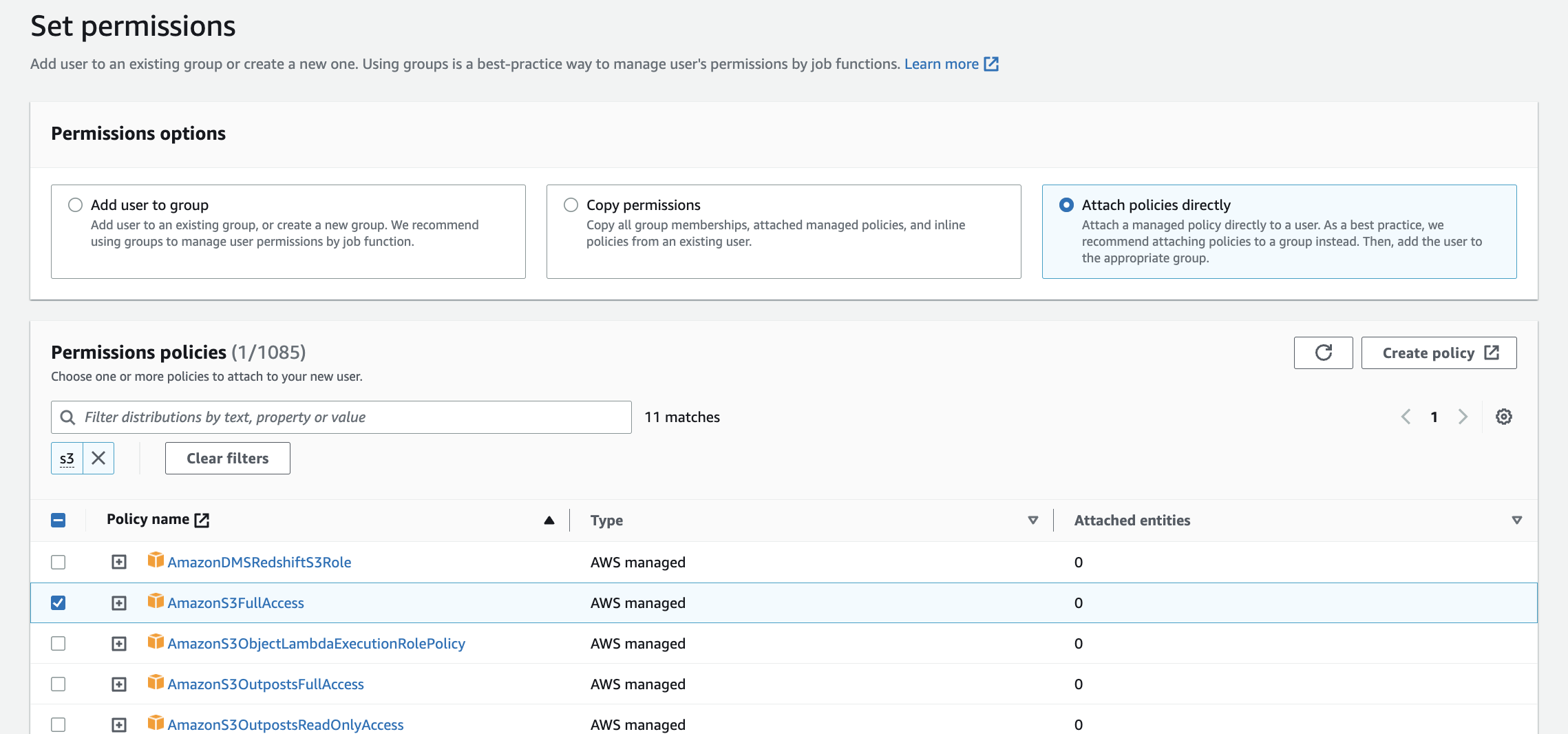The width and height of the screenshot is (1568, 734).
Task: Select the Copy permissions radio button
Action: [x=571, y=205]
